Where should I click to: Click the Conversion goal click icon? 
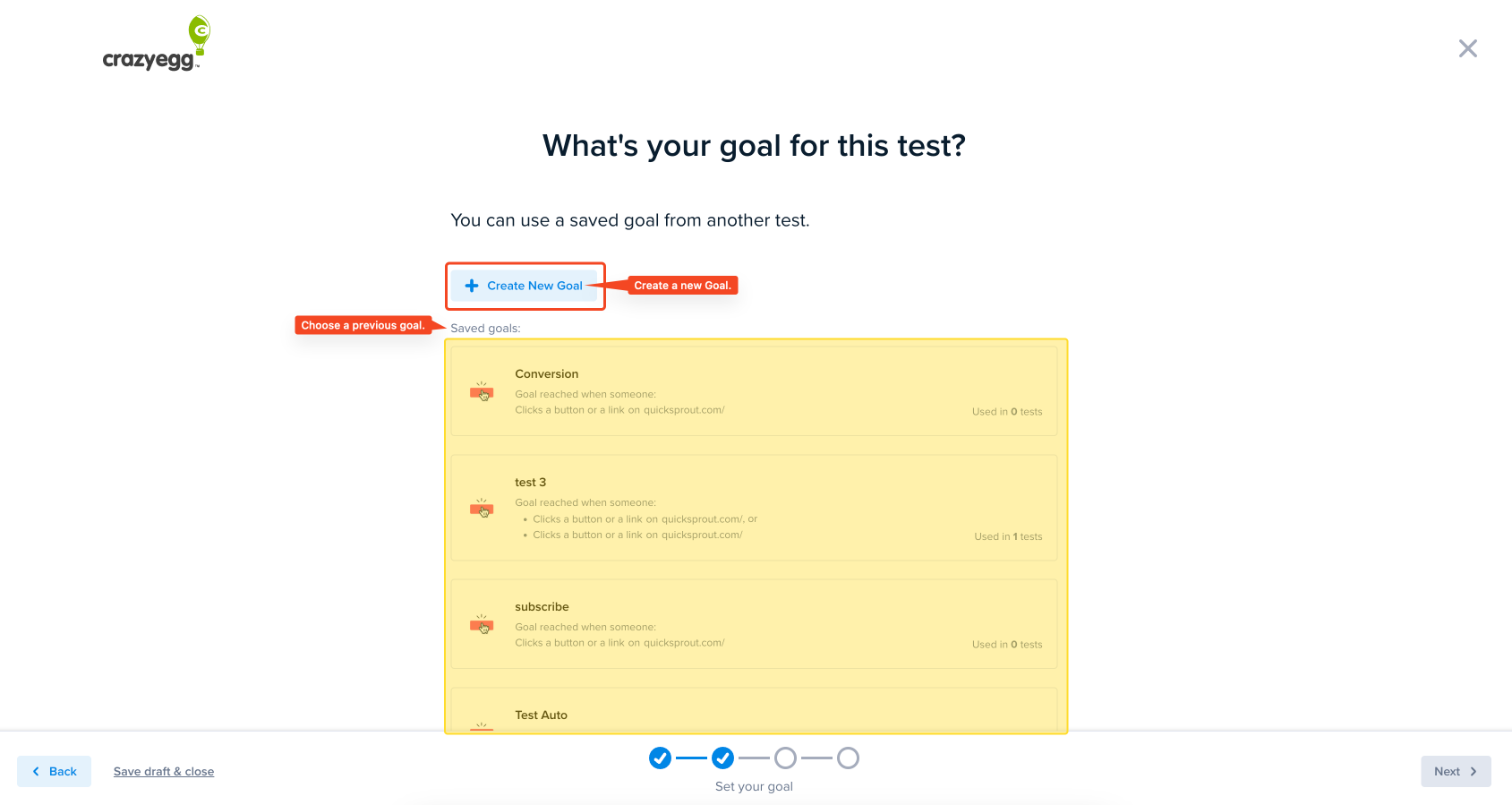click(482, 391)
